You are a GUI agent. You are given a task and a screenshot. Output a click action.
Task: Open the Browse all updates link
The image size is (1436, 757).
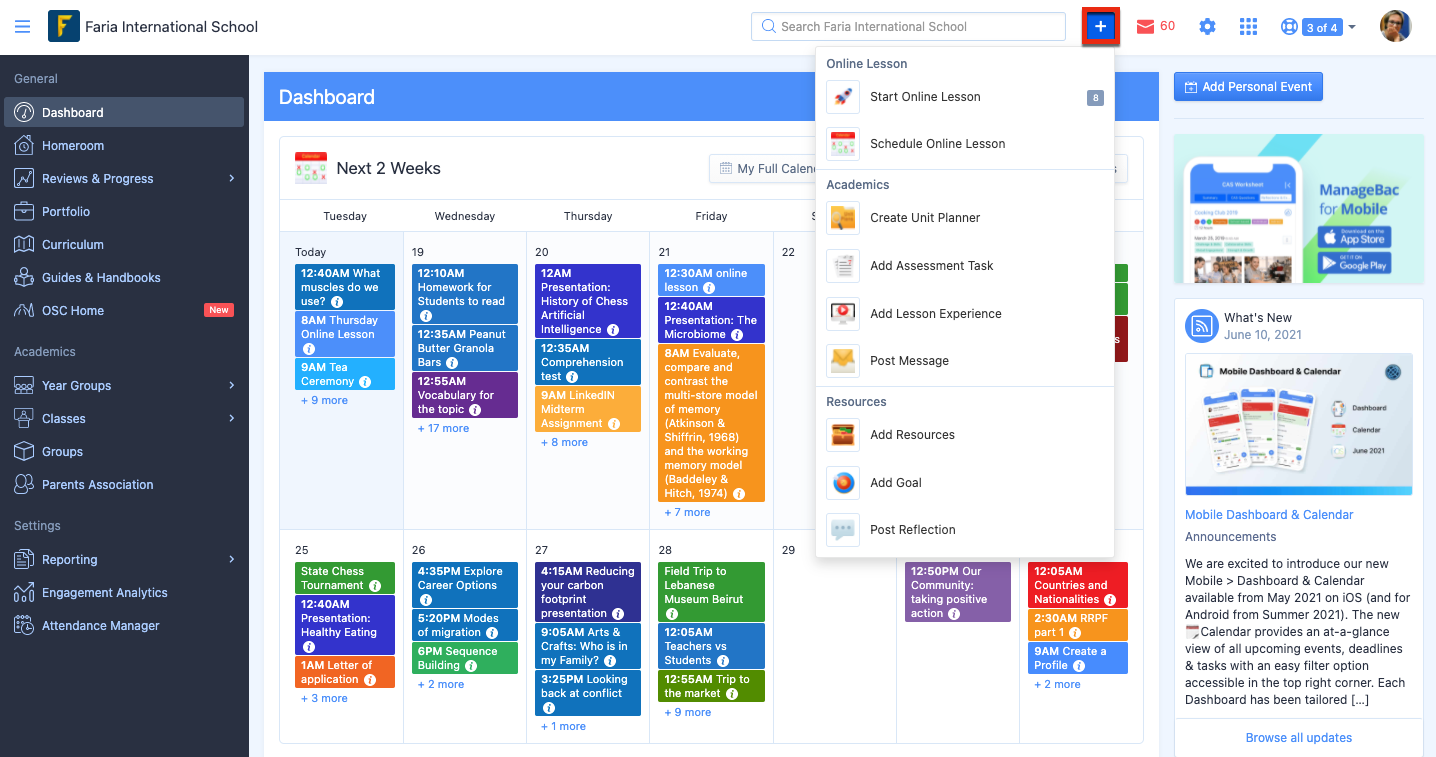click(x=1298, y=737)
